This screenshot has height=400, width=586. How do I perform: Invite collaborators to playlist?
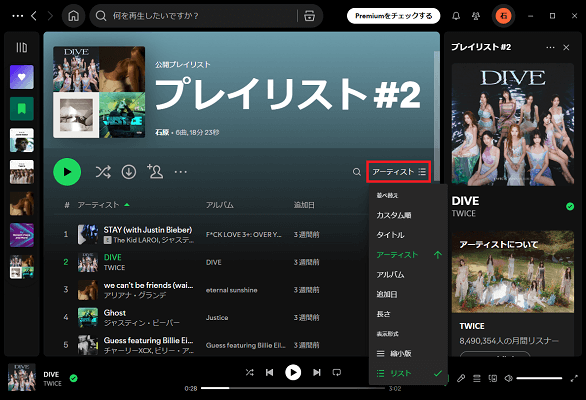pos(155,172)
